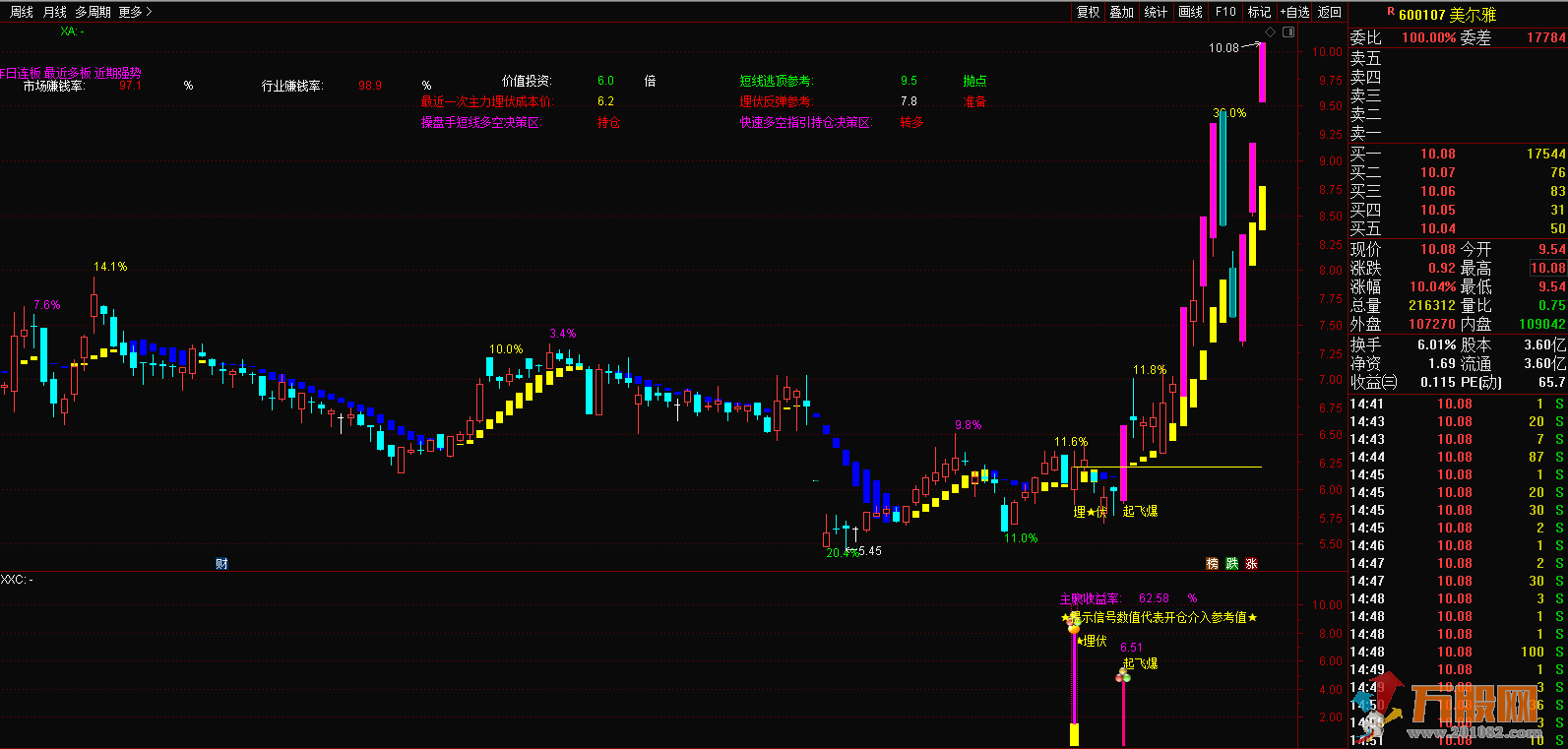Click the 行业赚钱率 98.9 readout
The image size is (1568, 749).
tap(322, 86)
